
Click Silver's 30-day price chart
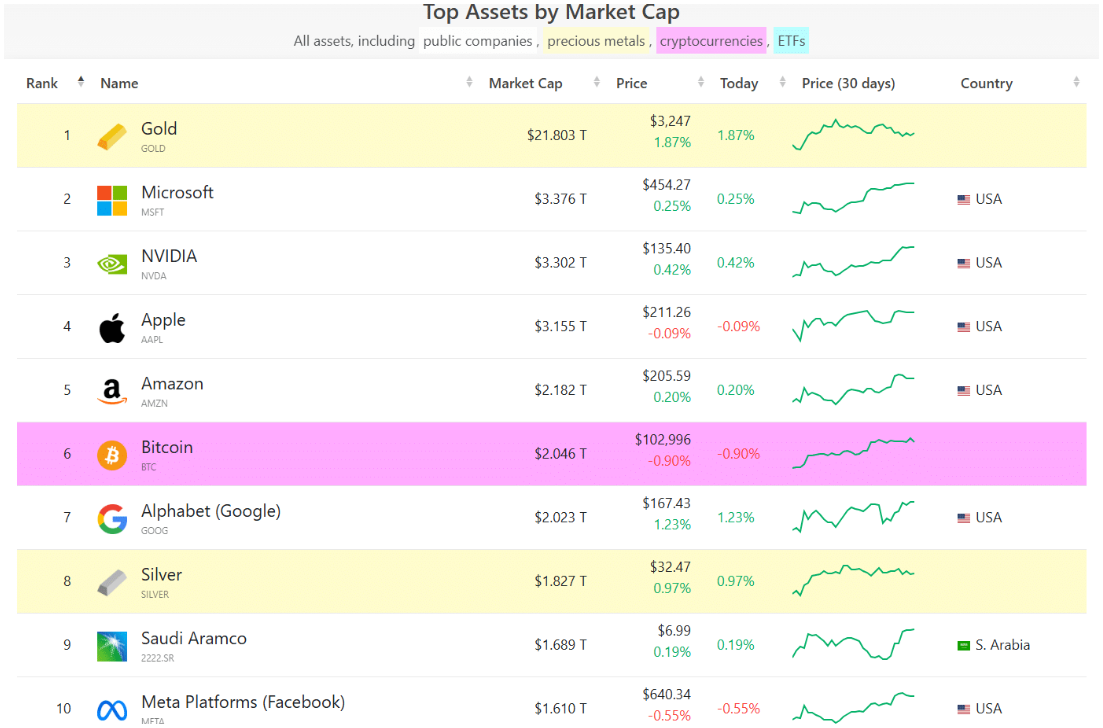click(853, 580)
